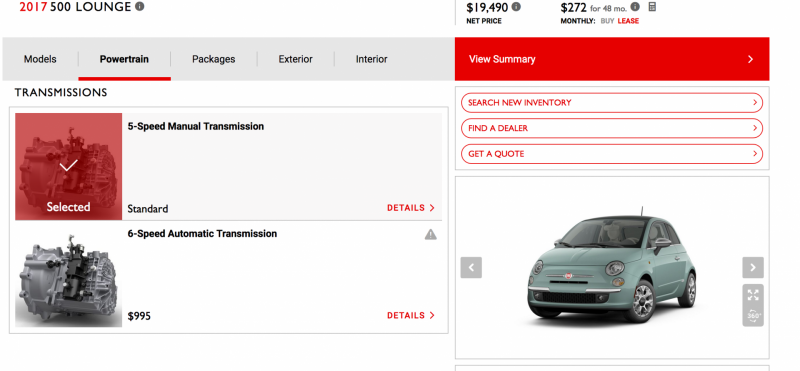Show next car image with right arrow
The height and width of the screenshot is (371, 800).
pyautogui.click(x=753, y=267)
